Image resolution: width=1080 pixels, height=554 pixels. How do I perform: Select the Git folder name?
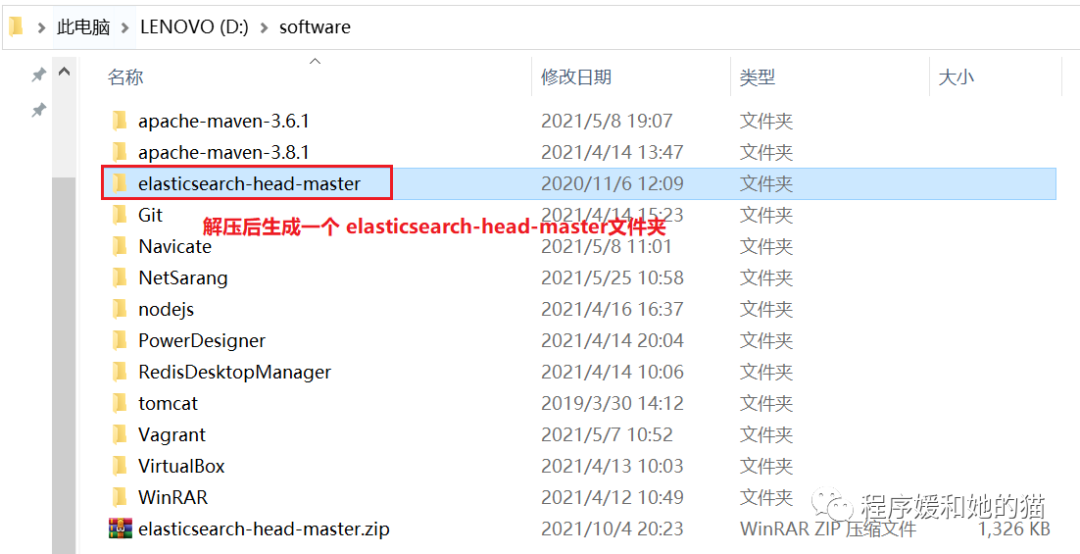[150, 215]
